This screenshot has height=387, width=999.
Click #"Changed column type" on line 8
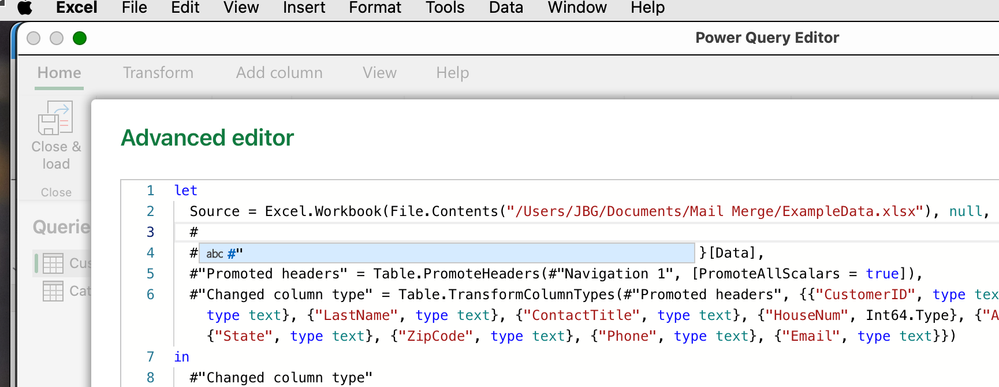click(x=280, y=377)
